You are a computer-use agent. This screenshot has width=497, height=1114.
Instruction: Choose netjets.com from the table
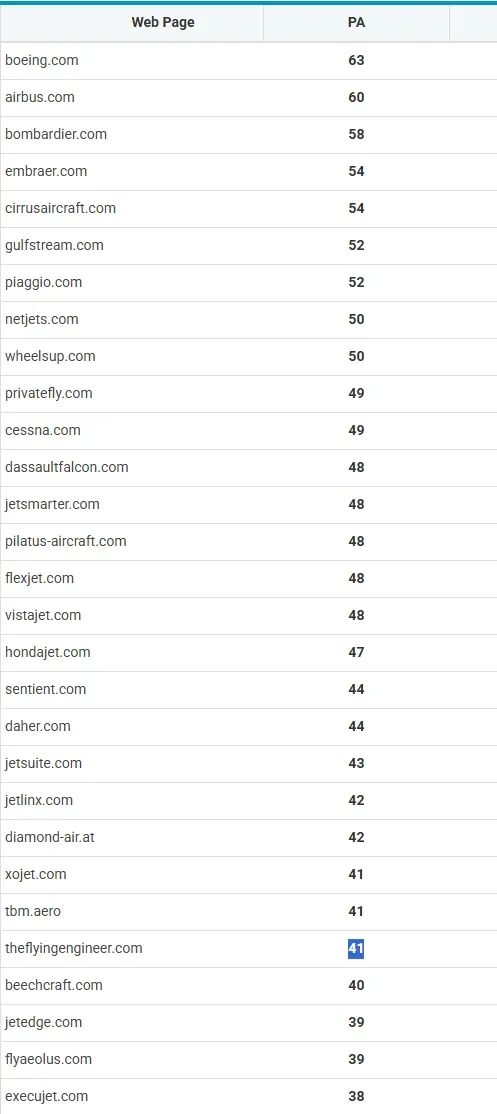coord(42,319)
